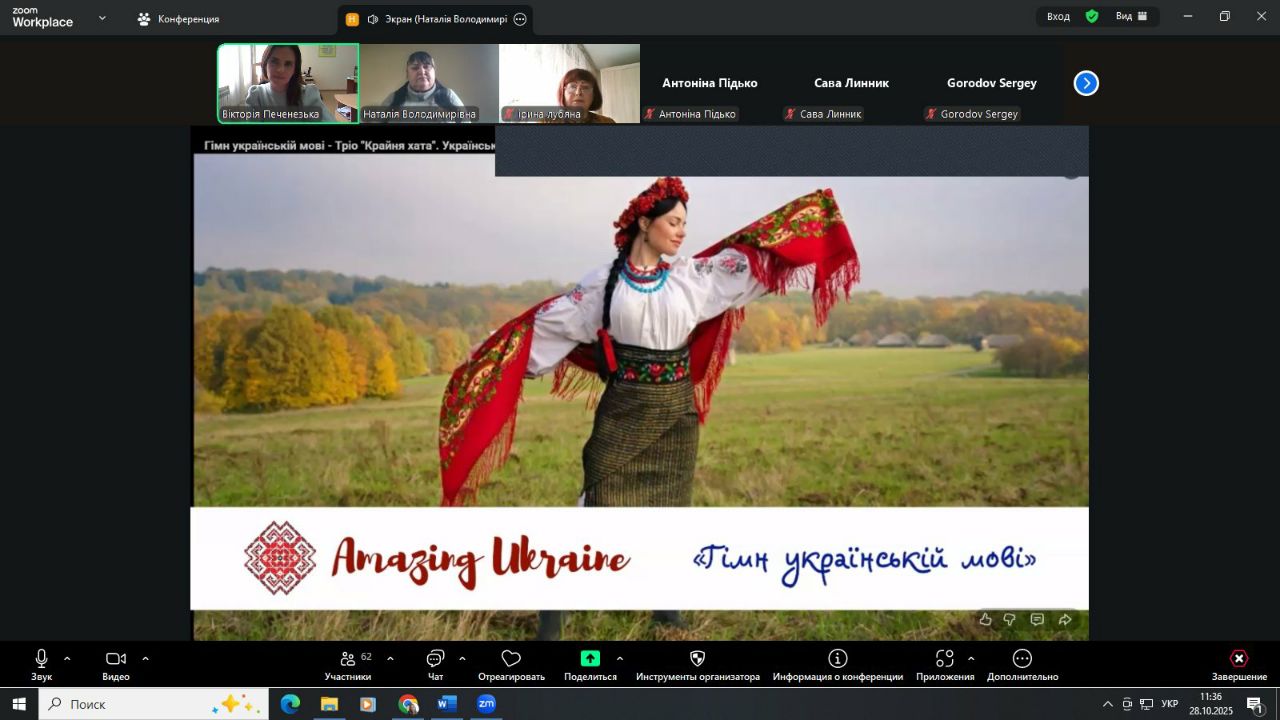
Task: Toggle the microphone Звук button
Action: pyautogui.click(x=41, y=660)
